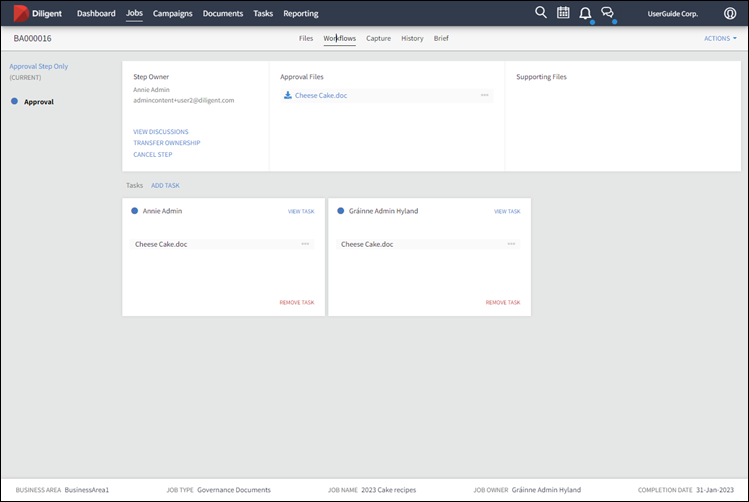Open the discussions chat bubbles icon
The height and width of the screenshot is (502, 749).
(607, 13)
